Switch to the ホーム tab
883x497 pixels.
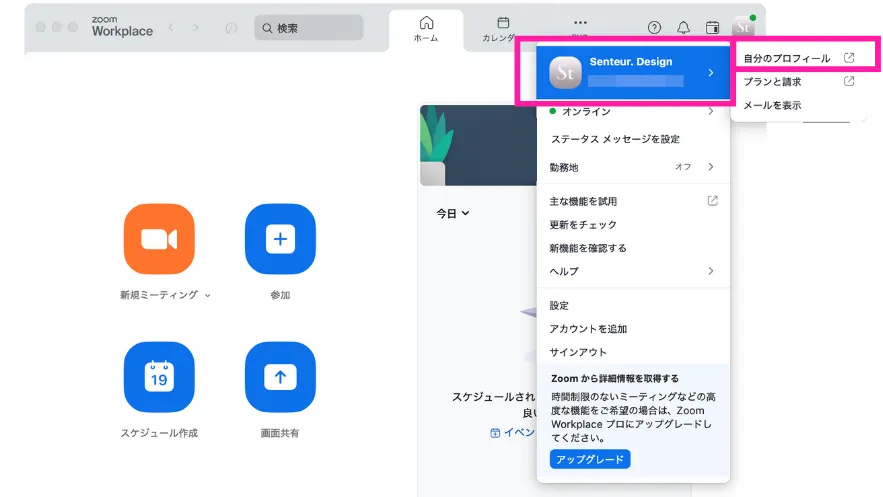coord(426,29)
